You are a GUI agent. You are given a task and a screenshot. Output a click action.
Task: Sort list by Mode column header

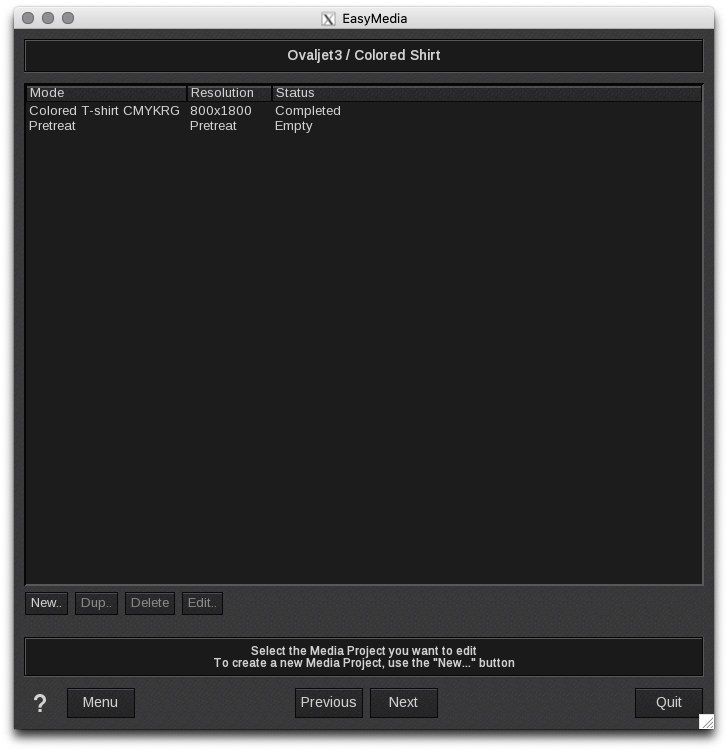tap(106, 93)
